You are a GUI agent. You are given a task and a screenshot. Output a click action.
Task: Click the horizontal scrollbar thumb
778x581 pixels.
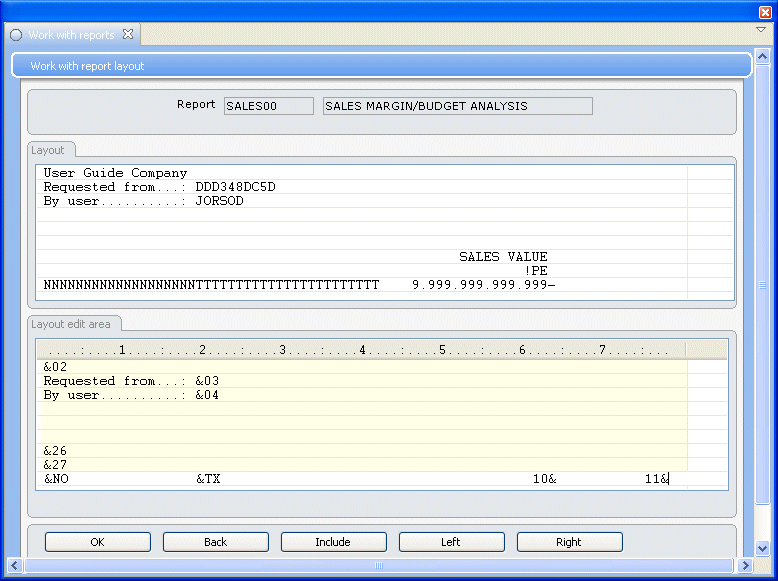click(x=378, y=566)
